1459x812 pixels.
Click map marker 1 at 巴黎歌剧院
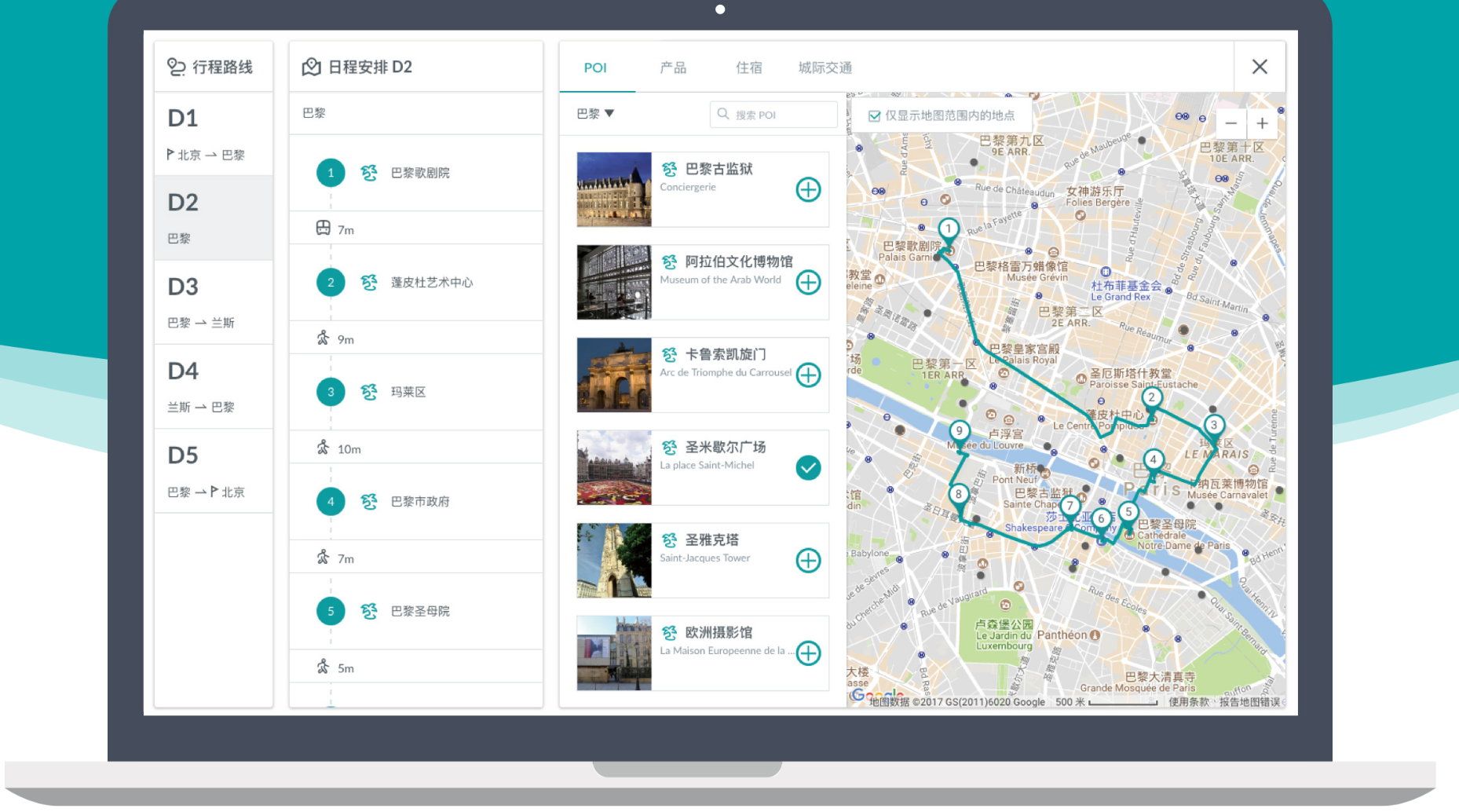tap(949, 229)
